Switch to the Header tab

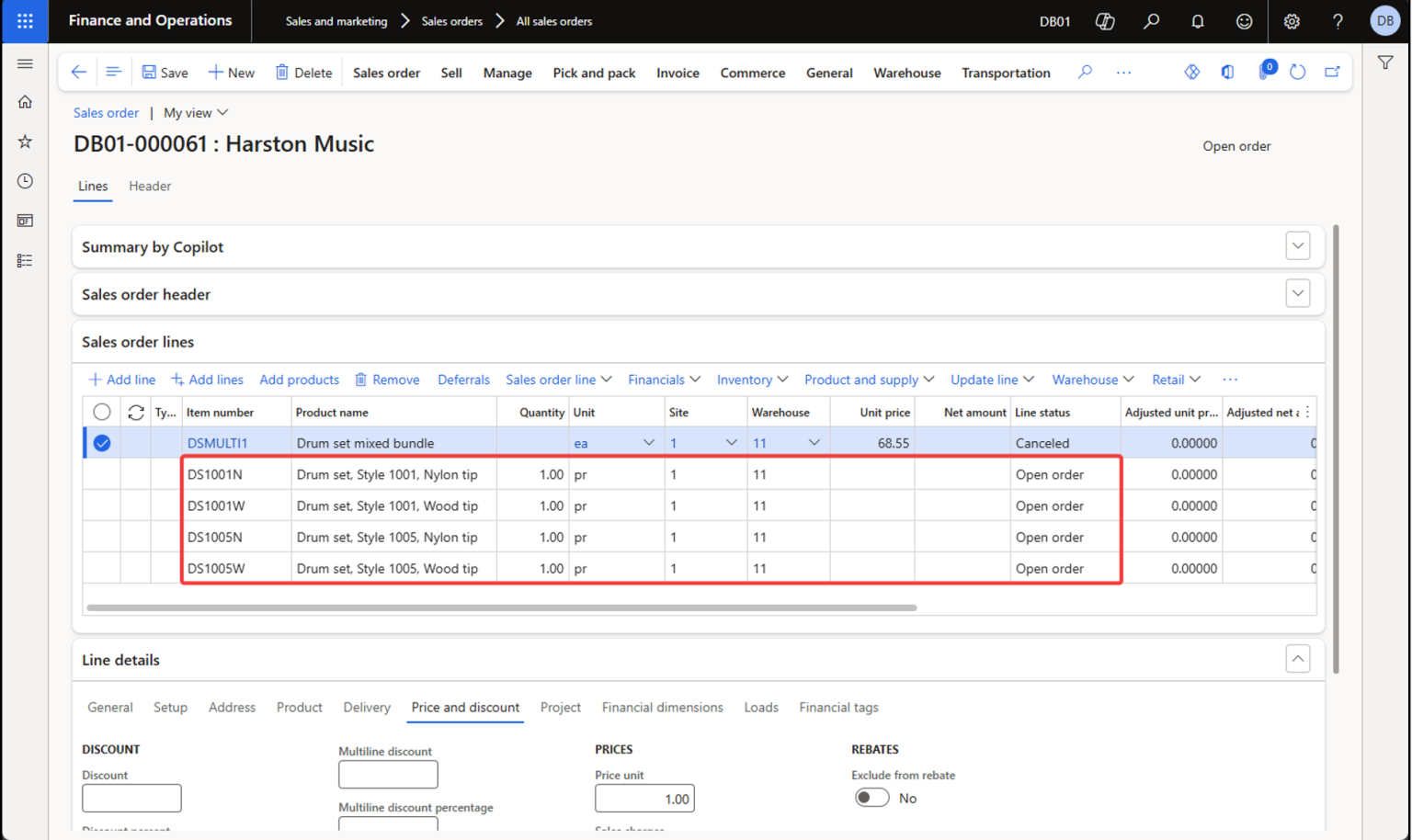click(x=150, y=186)
